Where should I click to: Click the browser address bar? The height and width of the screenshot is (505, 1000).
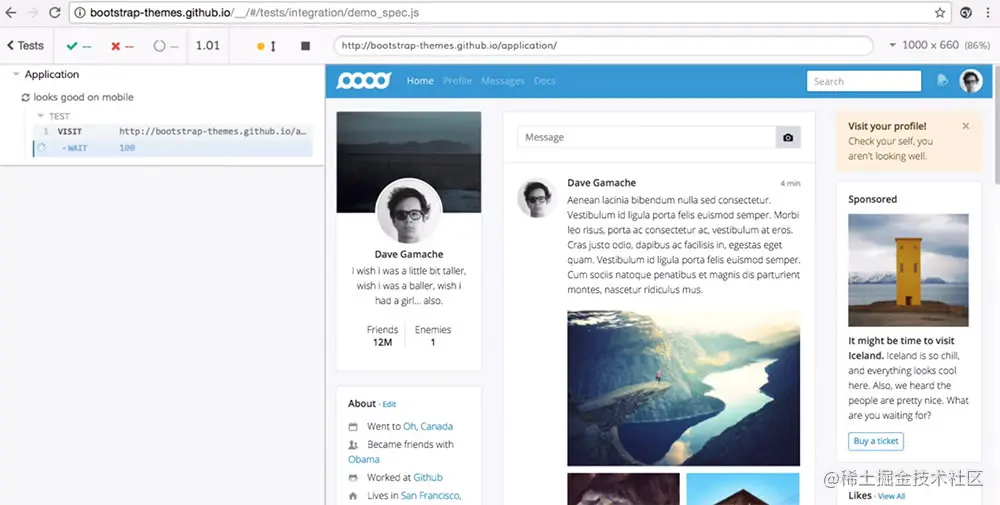click(510, 13)
